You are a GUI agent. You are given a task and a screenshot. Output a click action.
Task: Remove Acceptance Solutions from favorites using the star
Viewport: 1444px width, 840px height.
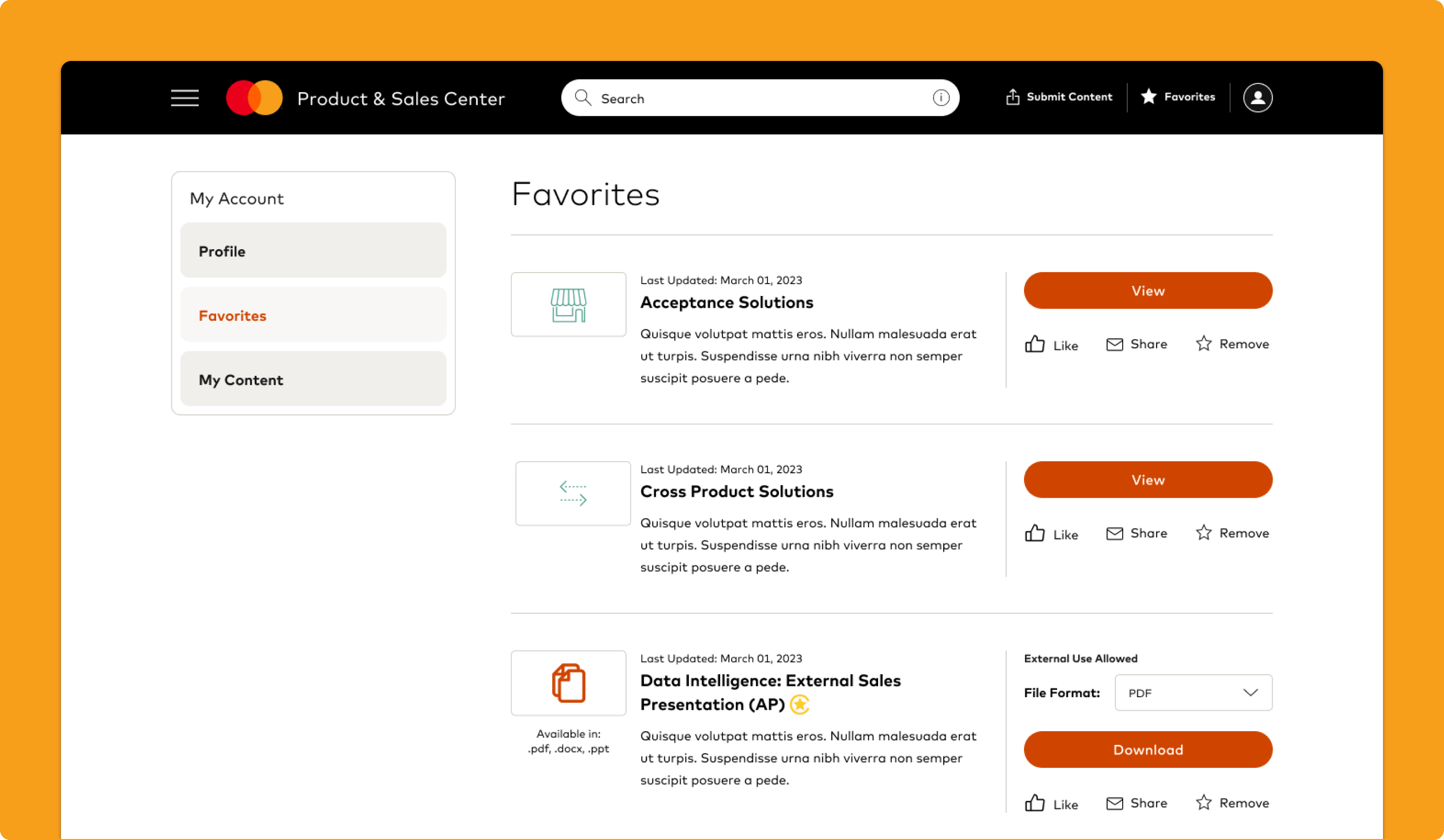coord(1204,344)
